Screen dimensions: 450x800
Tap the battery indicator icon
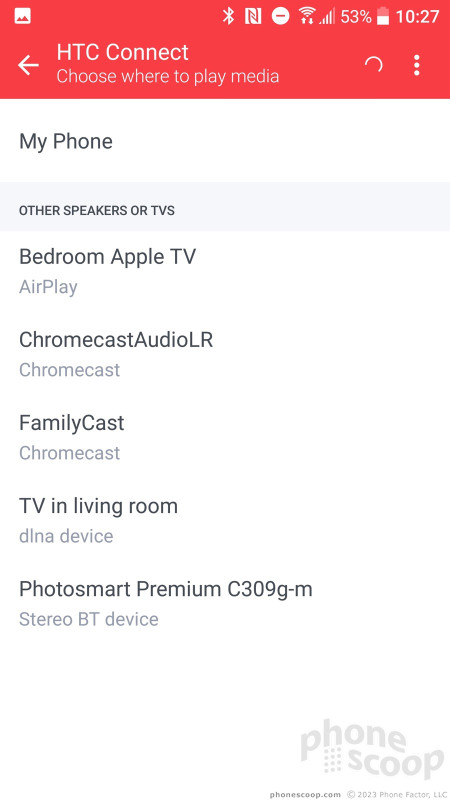[383, 16]
